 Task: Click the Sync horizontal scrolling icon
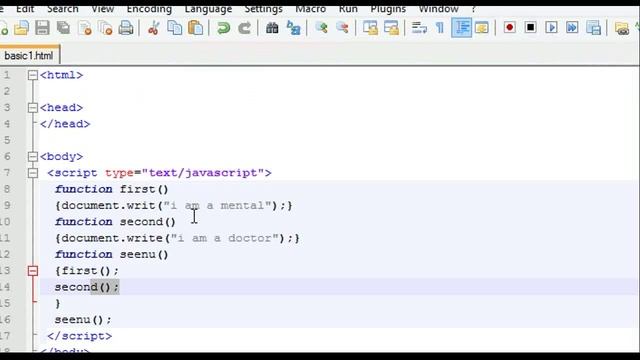click(391, 28)
